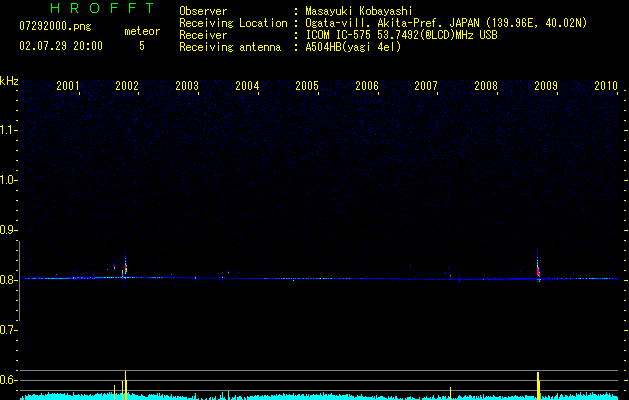Click the A504HB(yagi 4el) antenna text
Screen dimensions: 629x400
tap(353, 47)
